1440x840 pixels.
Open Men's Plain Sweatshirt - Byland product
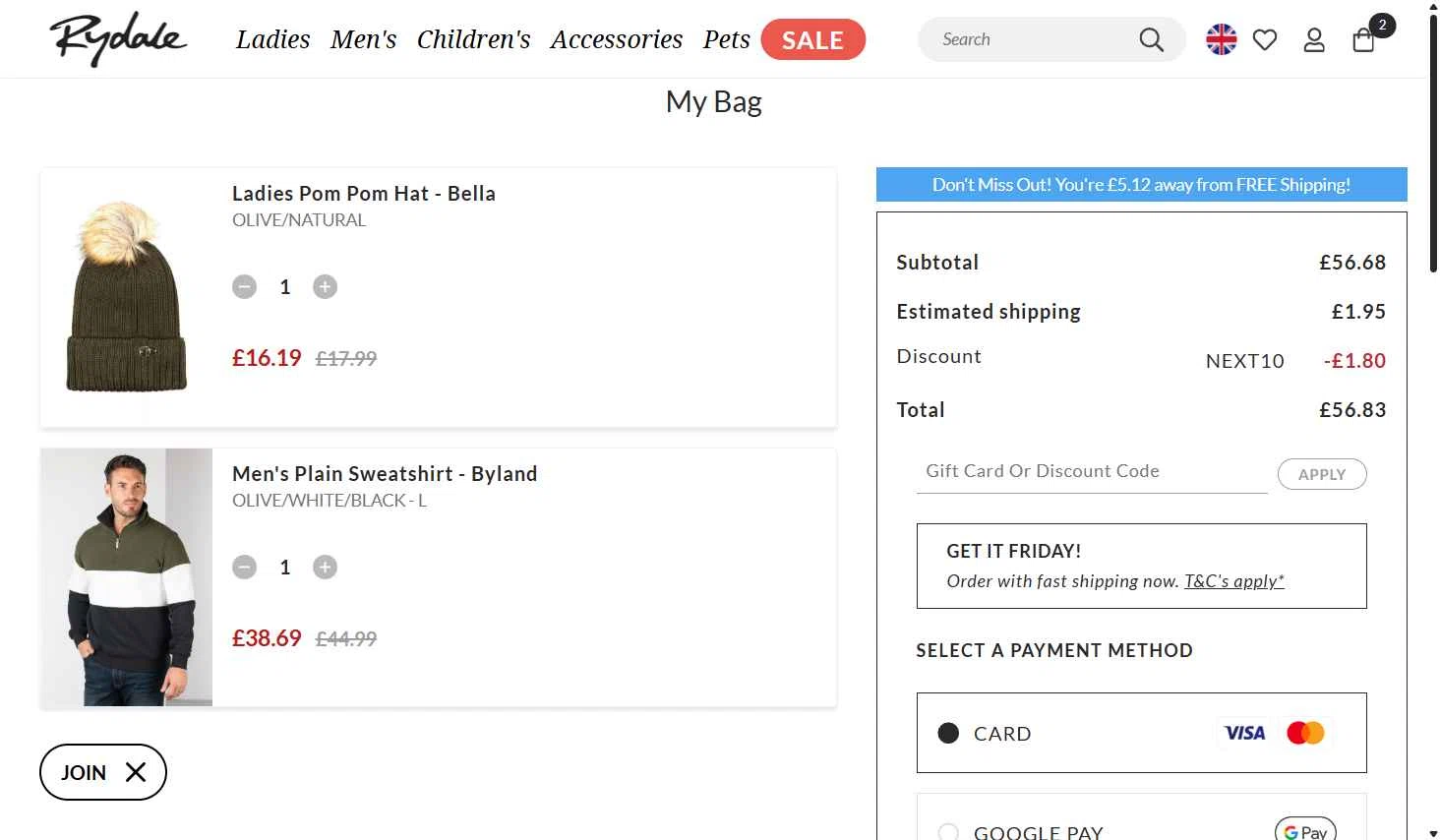tap(385, 474)
